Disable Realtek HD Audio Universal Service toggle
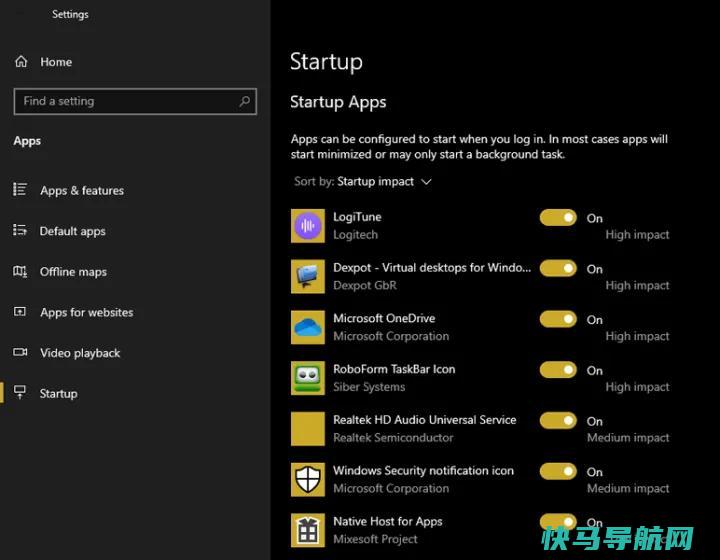Screen dimensions: 720x560 coord(558,420)
